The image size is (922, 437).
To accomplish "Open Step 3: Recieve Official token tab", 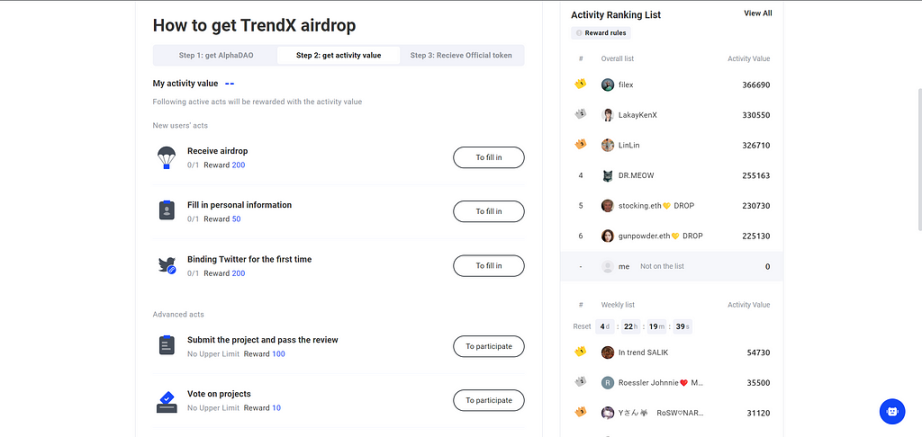I will pos(461,55).
